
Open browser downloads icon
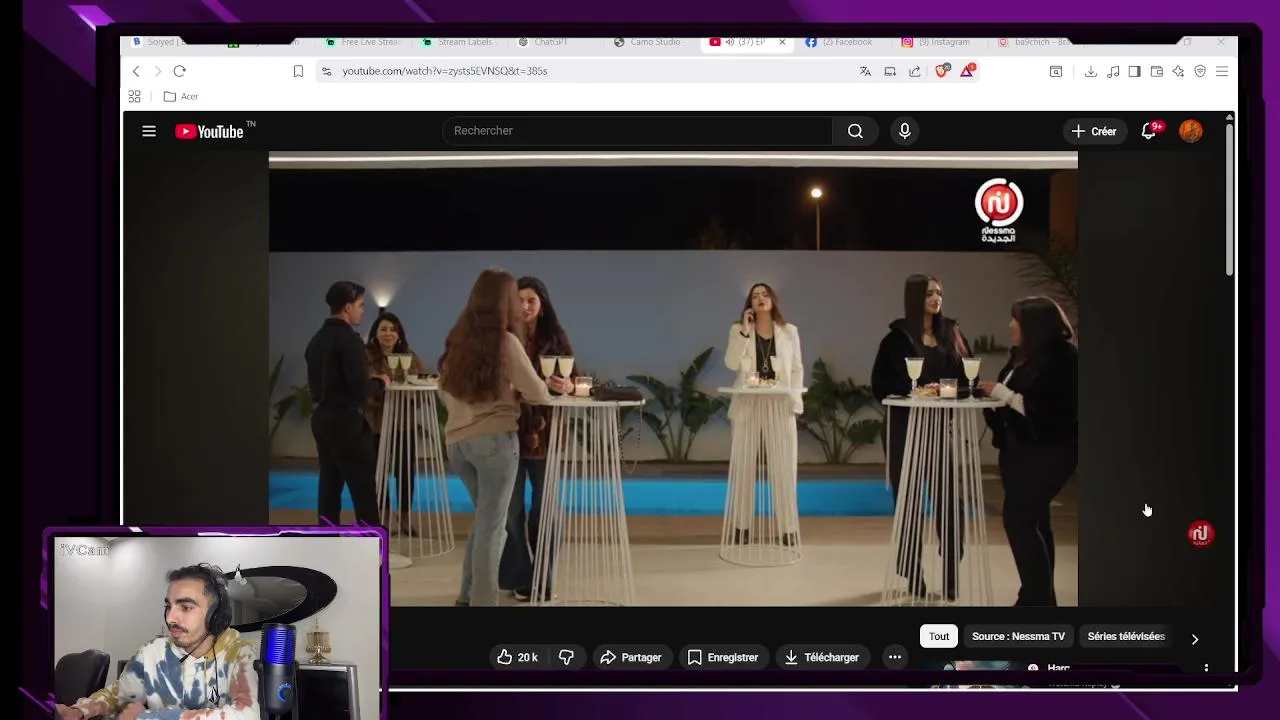pyautogui.click(x=1090, y=71)
